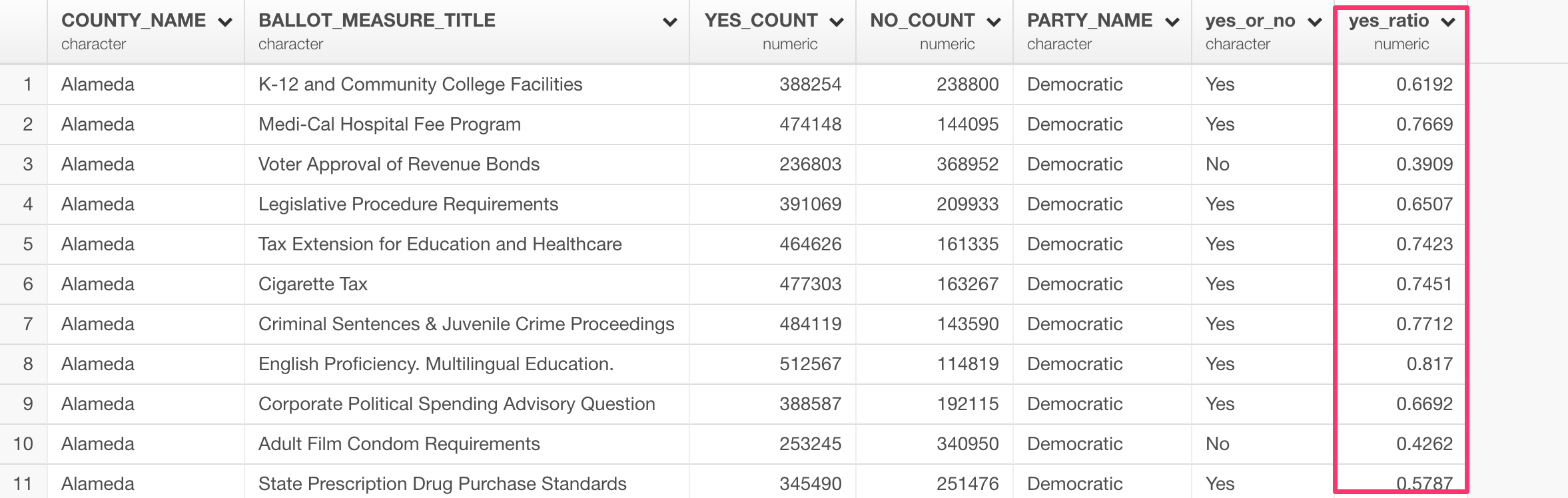Select row number 7
The width and height of the screenshot is (1568, 498).
tap(27, 324)
